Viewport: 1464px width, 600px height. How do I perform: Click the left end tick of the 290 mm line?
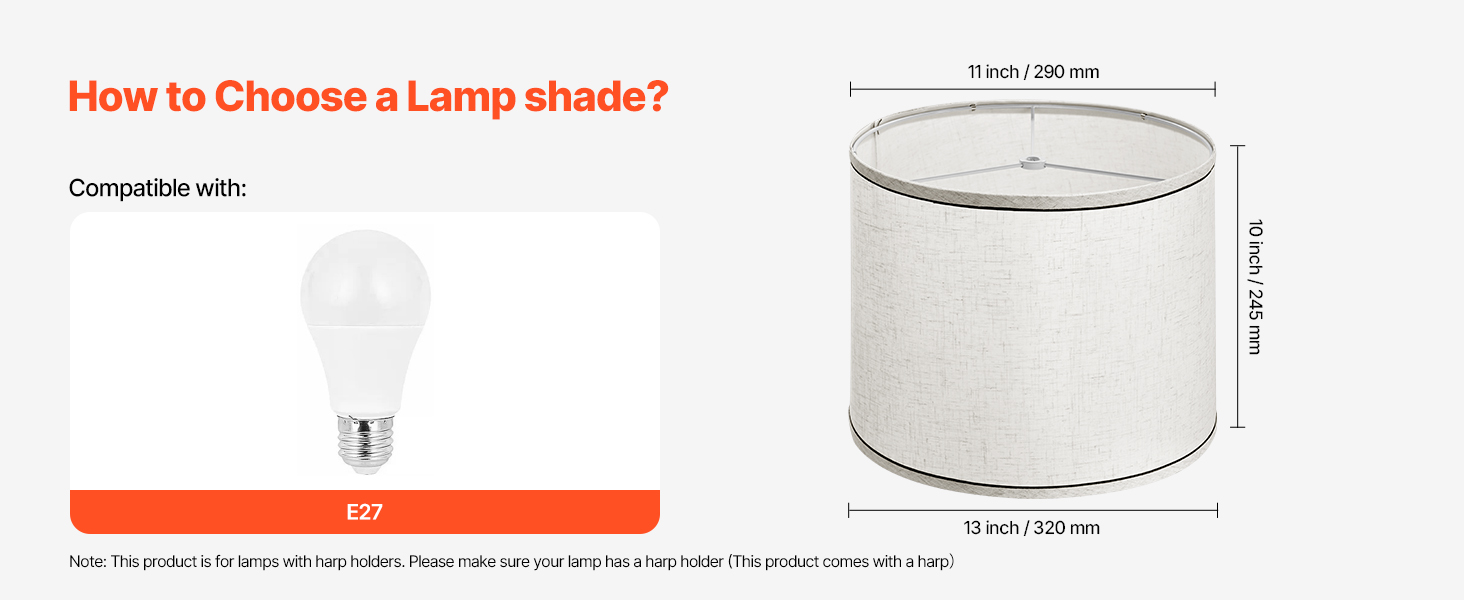pyautogui.click(x=851, y=89)
